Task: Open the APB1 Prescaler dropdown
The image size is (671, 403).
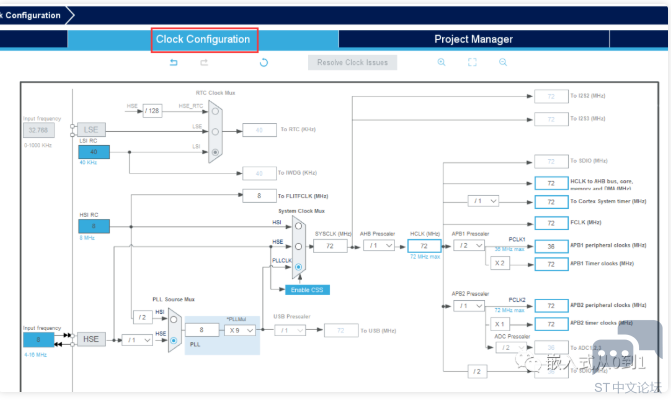Action: [x=469, y=246]
